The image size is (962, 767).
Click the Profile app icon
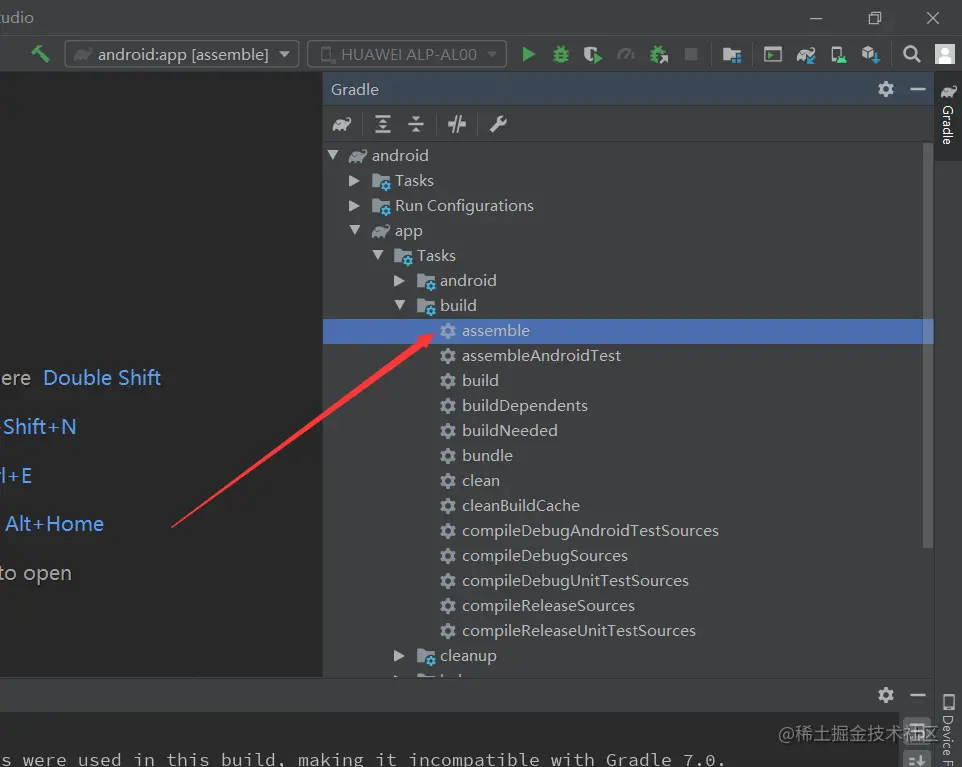[626, 55]
